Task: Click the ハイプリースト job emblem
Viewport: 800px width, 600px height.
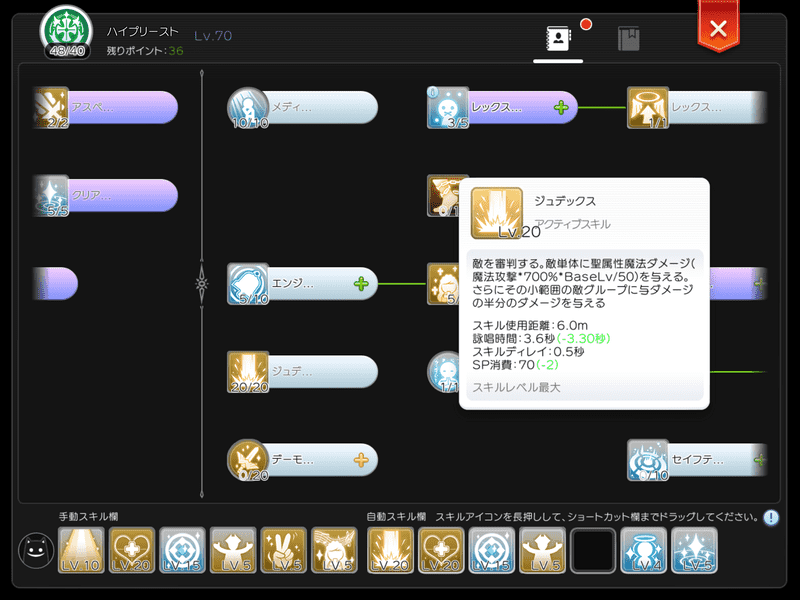Action: coord(66,32)
